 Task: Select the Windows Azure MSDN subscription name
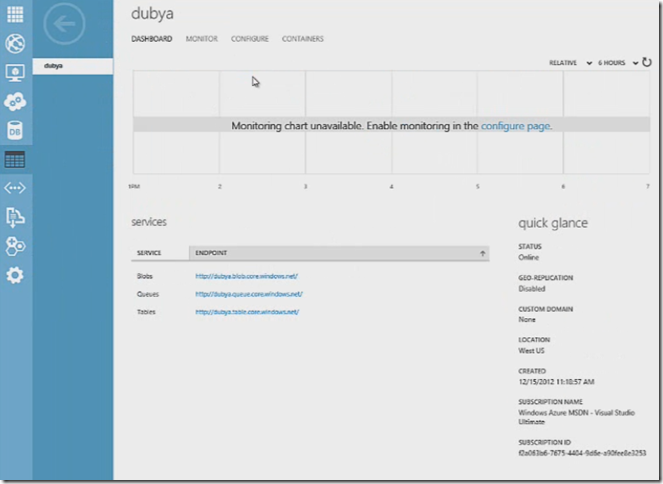(576, 417)
